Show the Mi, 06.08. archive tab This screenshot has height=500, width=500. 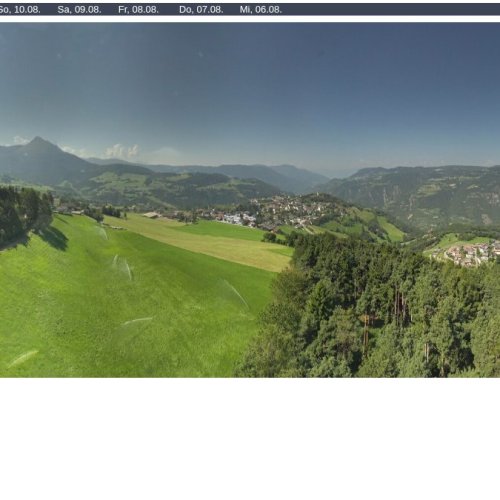(261, 10)
